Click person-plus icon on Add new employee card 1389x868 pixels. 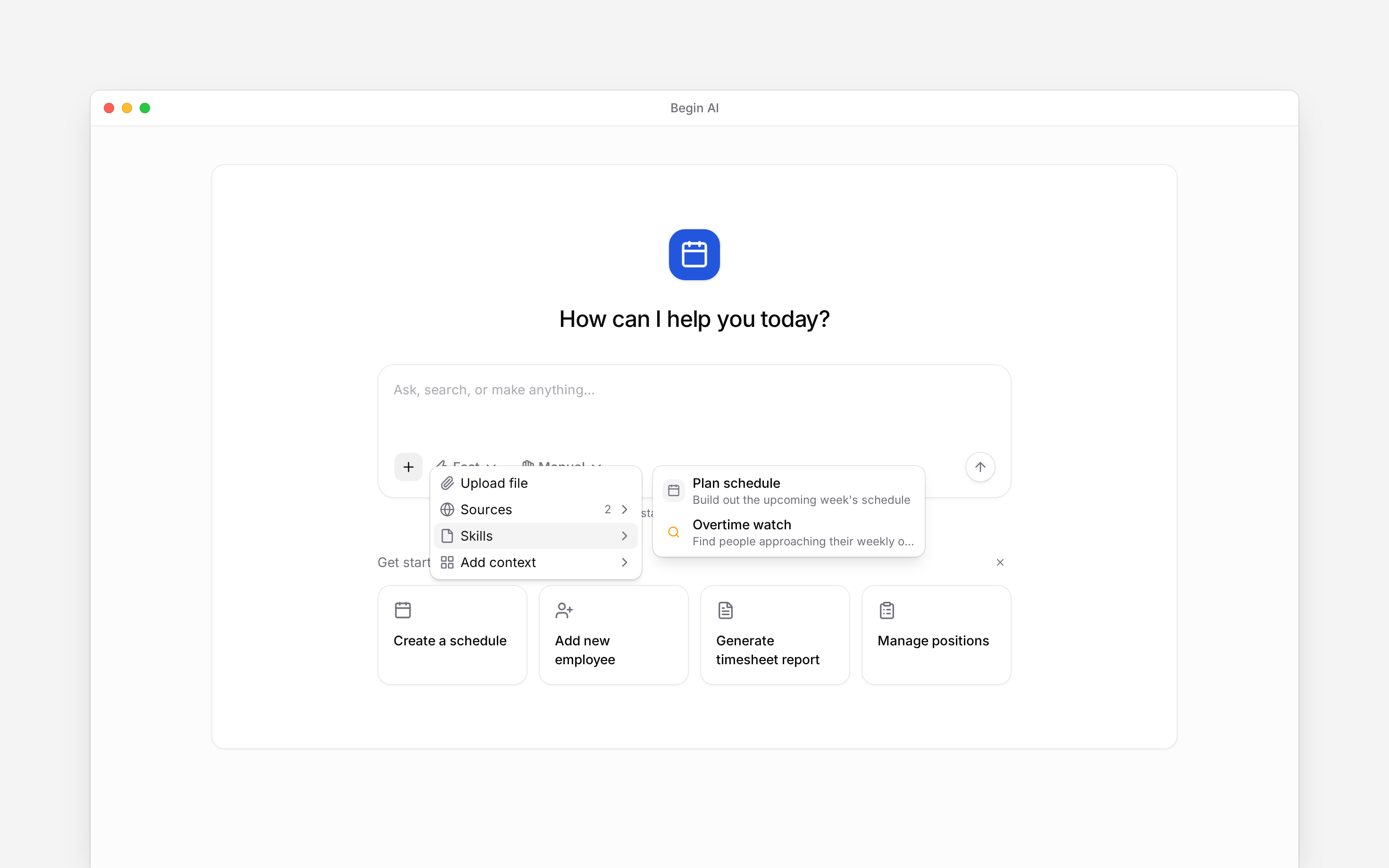(564, 610)
